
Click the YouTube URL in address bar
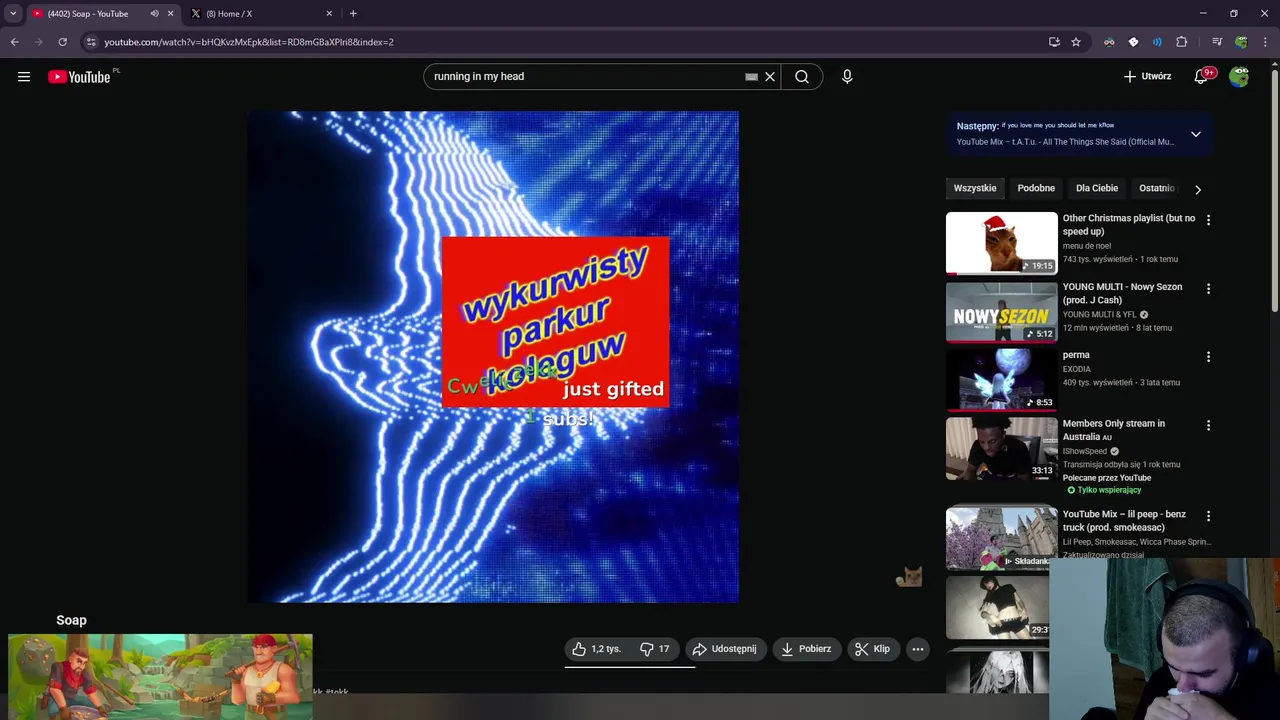click(249, 42)
